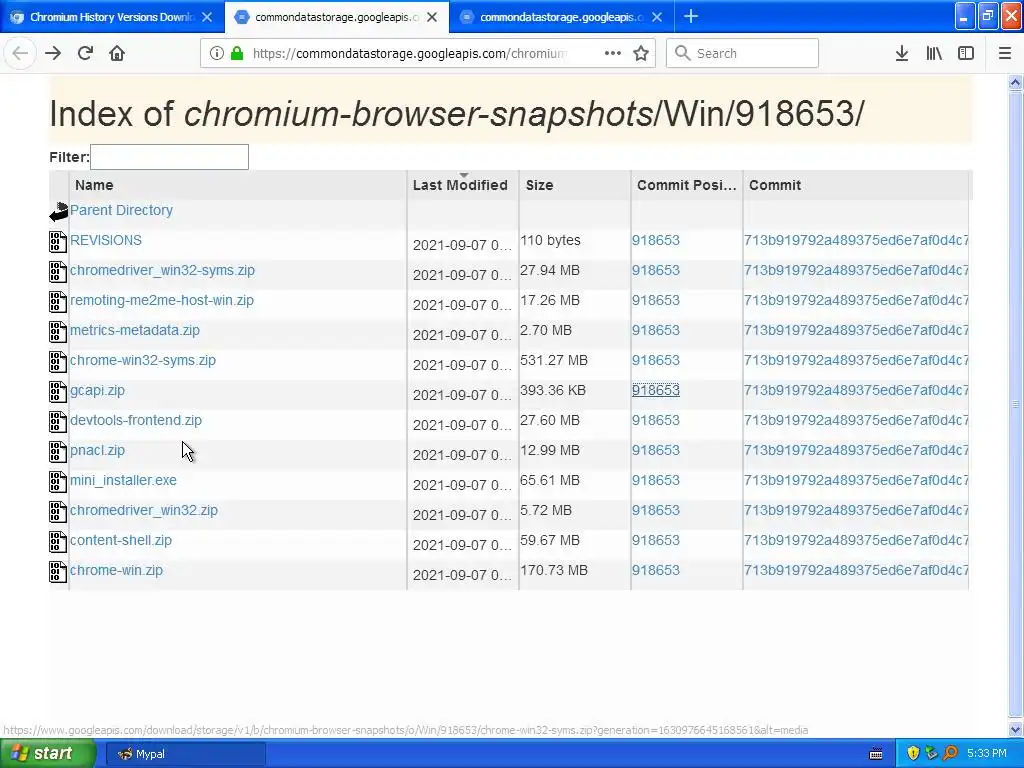Click the Filter text field
Screen dimensions: 1024x768
coord(169,157)
